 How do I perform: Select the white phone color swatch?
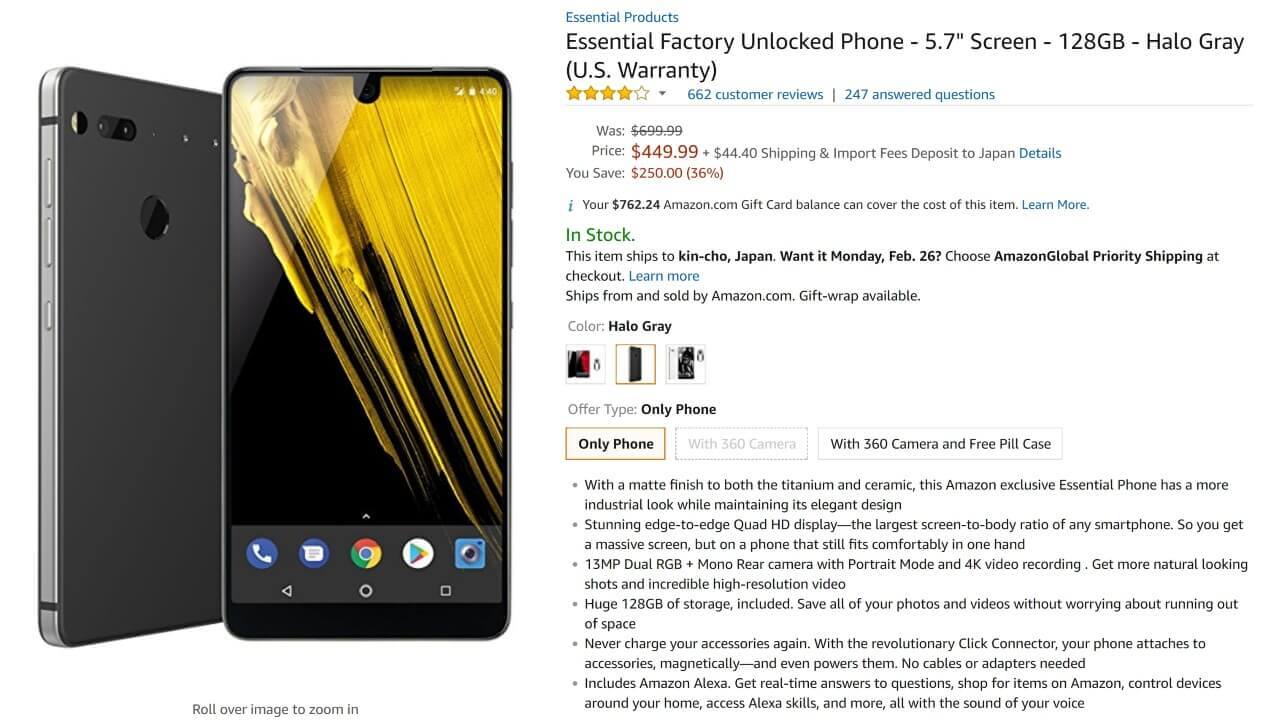(686, 364)
